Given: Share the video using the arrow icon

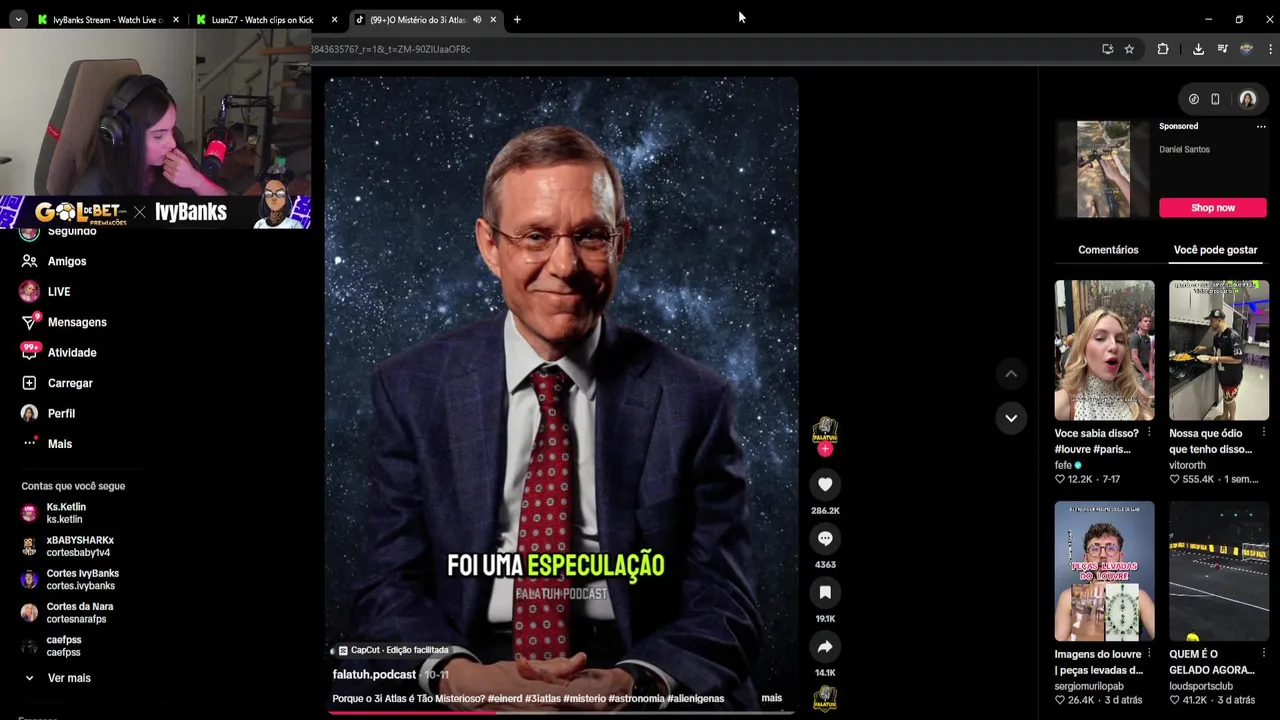Looking at the screenshot, I should click(x=825, y=647).
